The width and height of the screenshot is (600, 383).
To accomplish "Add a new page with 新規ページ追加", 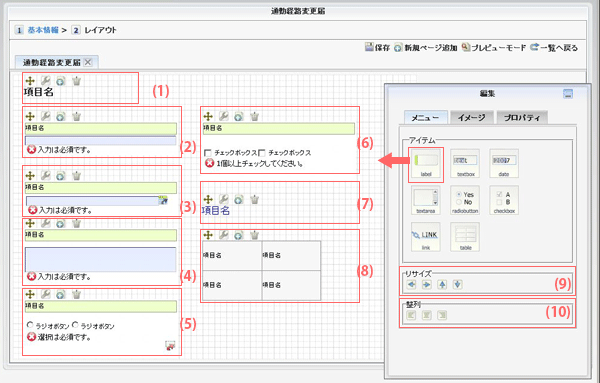I will point(426,47).
